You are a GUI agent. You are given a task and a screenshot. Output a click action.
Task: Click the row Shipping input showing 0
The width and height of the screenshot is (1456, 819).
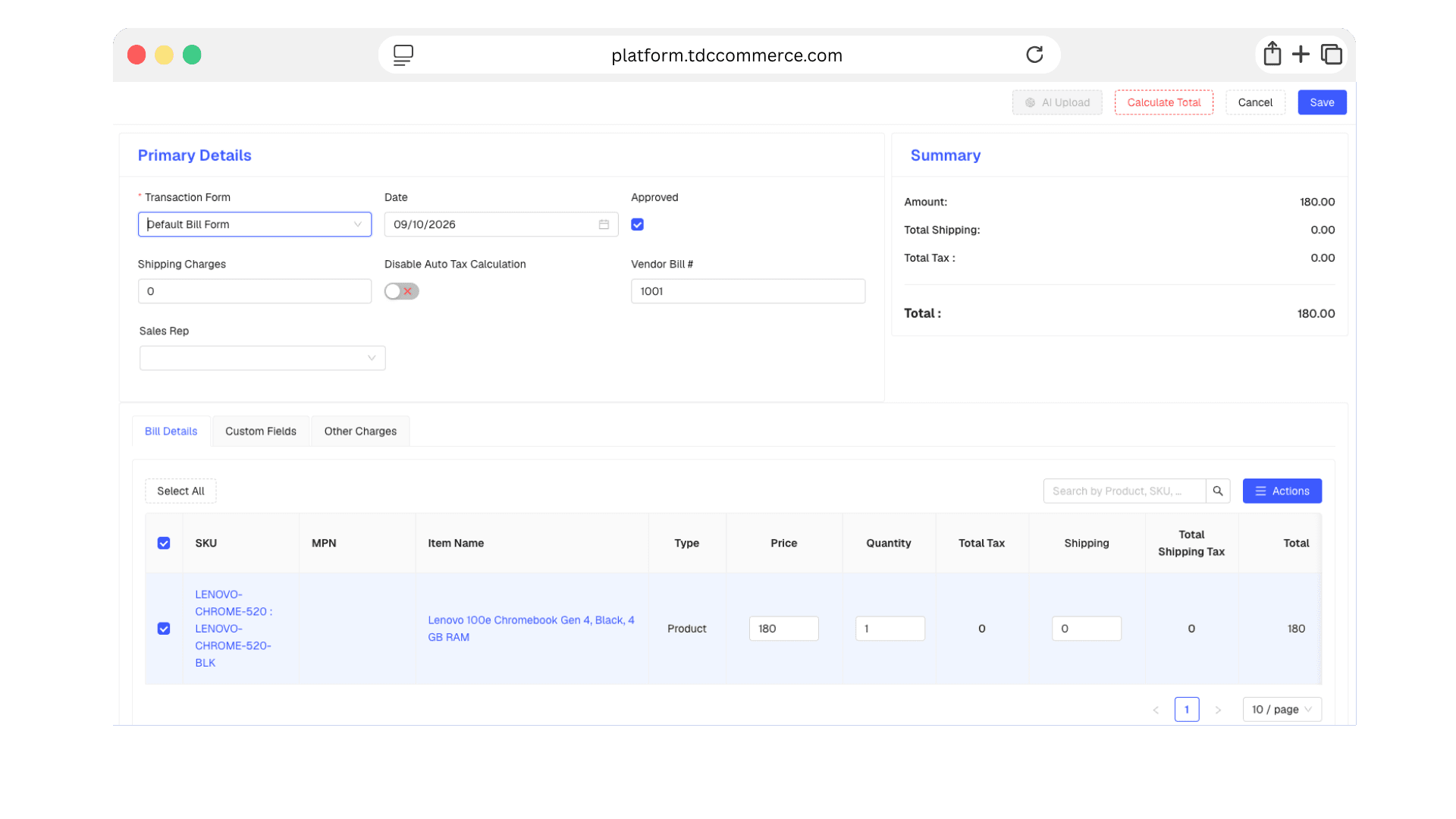tap(1086, 629)
